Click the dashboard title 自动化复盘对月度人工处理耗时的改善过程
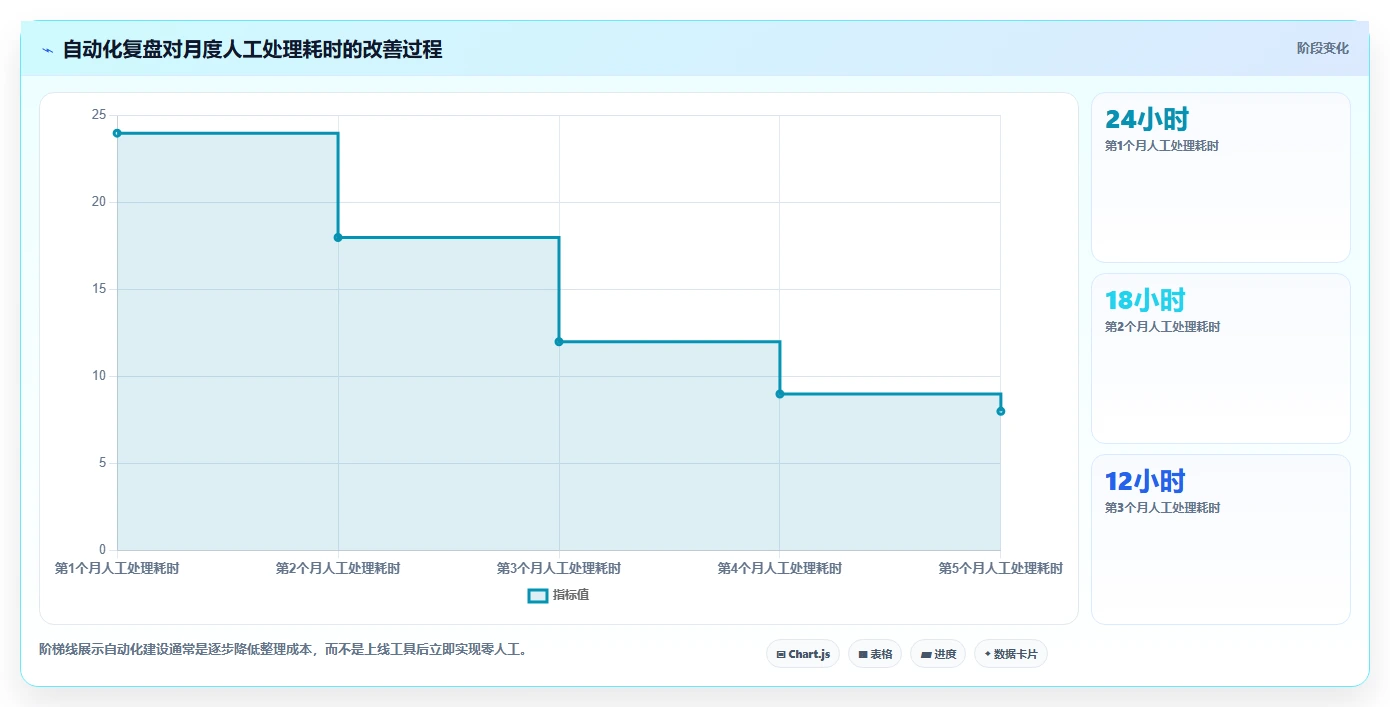Screen dimensions: 1390x707 tap(252, 49)
